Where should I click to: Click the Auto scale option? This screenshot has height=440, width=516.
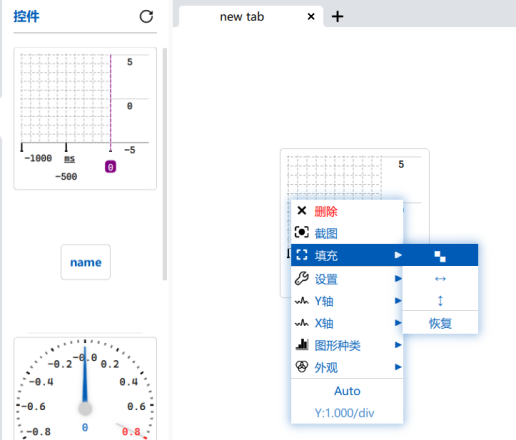pos(347,391)
